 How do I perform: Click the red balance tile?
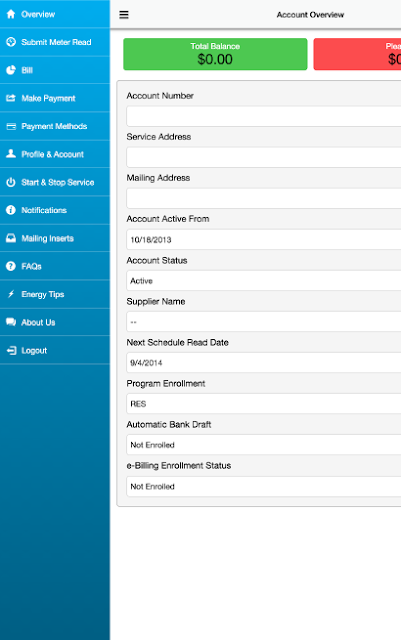[357, 54]
